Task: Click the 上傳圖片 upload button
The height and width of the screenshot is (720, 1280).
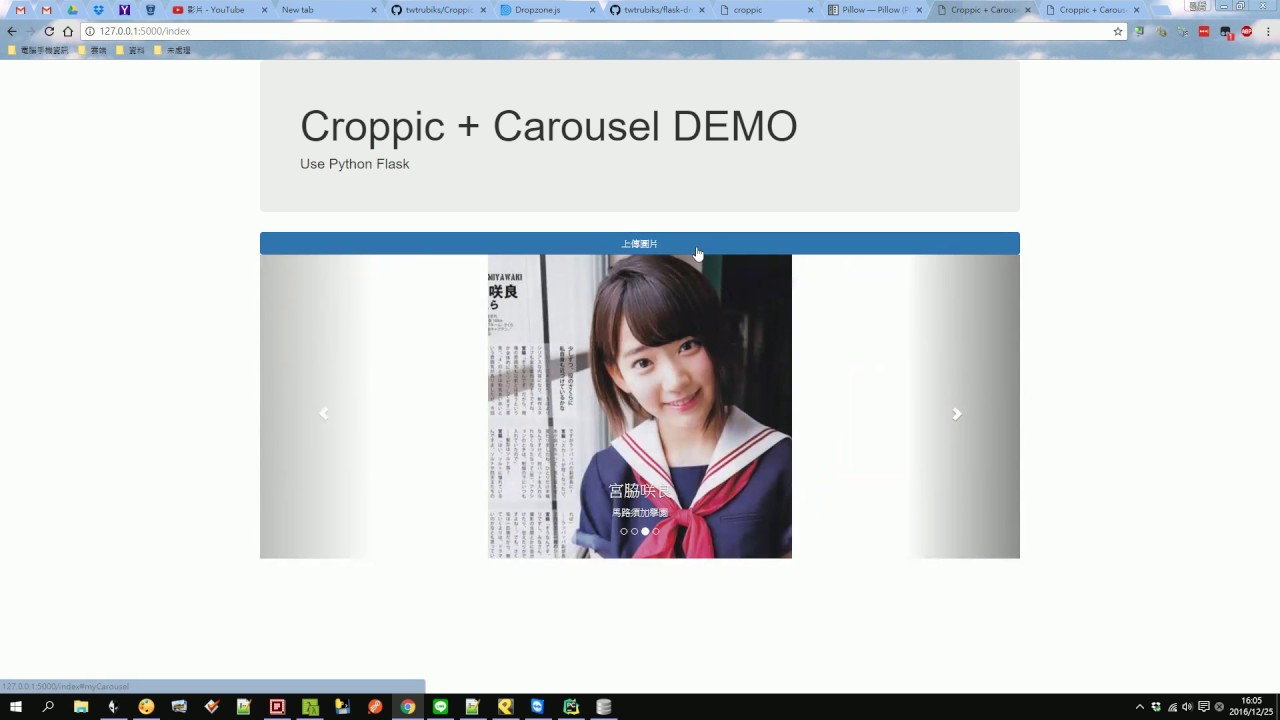Action: click(640, 243)
